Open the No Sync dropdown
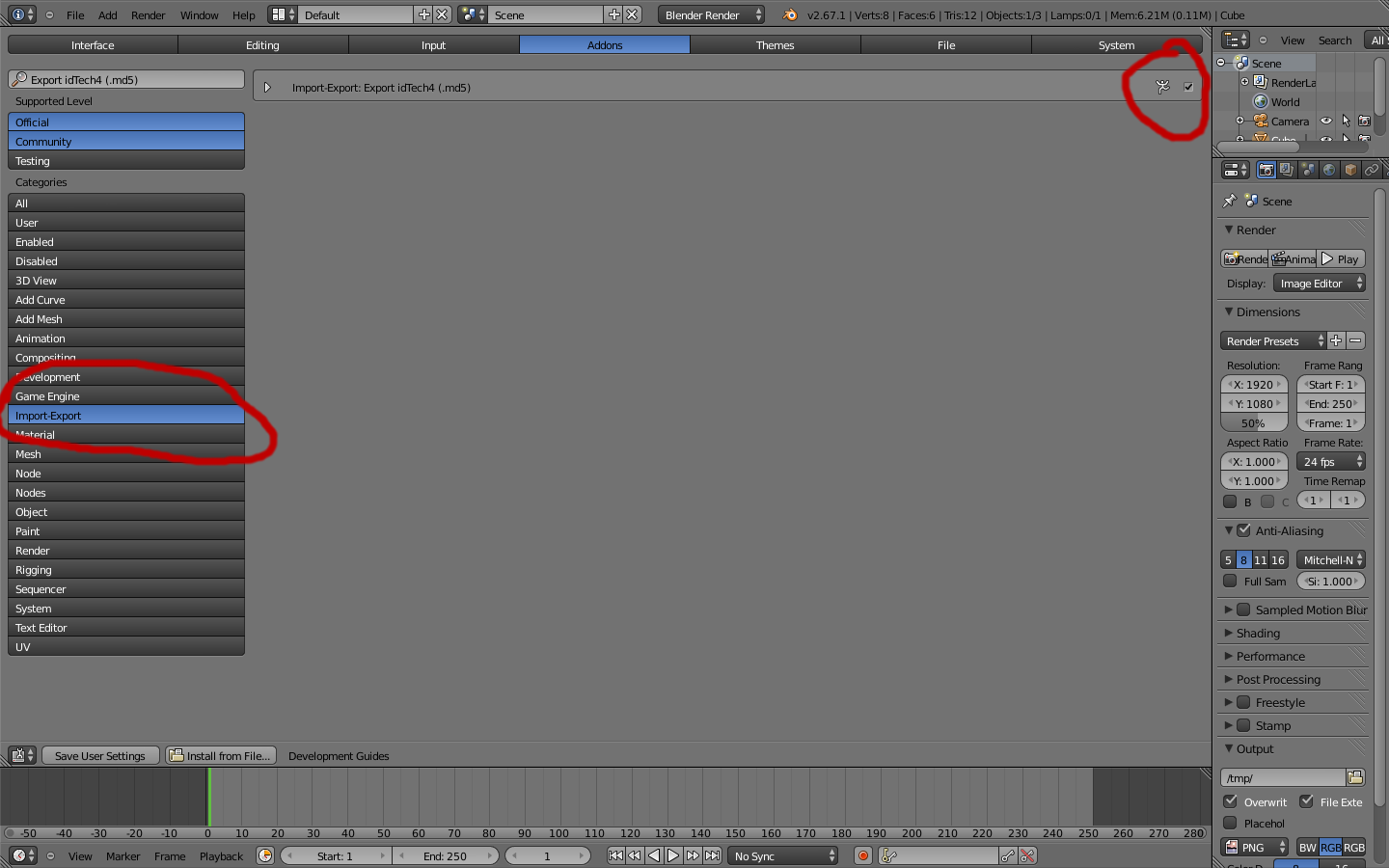 [x=783, y=855]
